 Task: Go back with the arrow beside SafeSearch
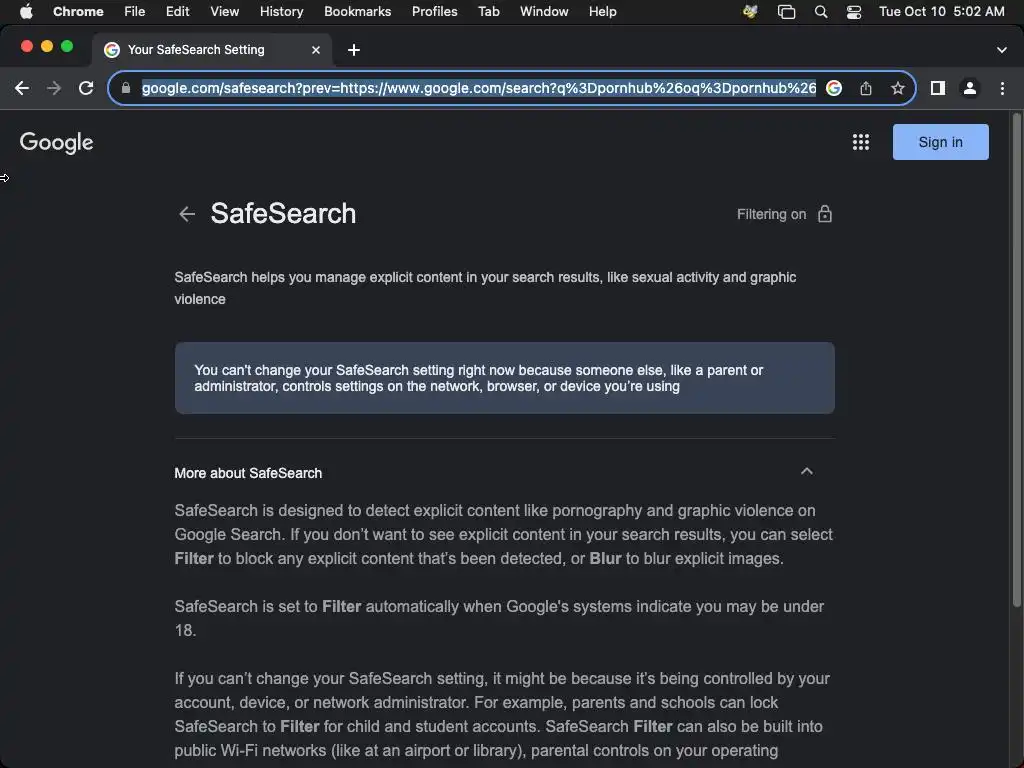click(x=187, y=214)
